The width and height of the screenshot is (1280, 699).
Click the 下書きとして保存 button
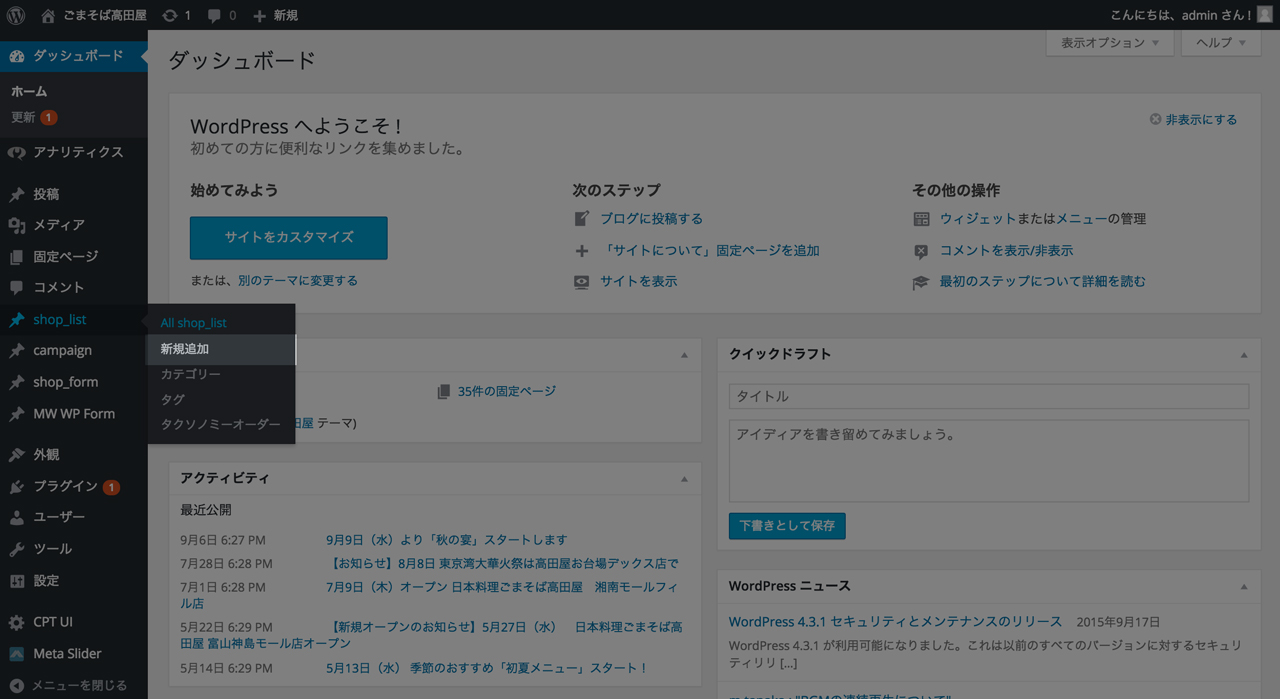(787, 526)
